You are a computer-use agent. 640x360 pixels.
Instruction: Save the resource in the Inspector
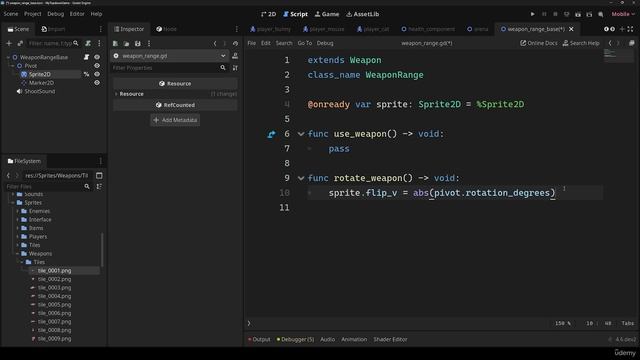tap(138, 43)
